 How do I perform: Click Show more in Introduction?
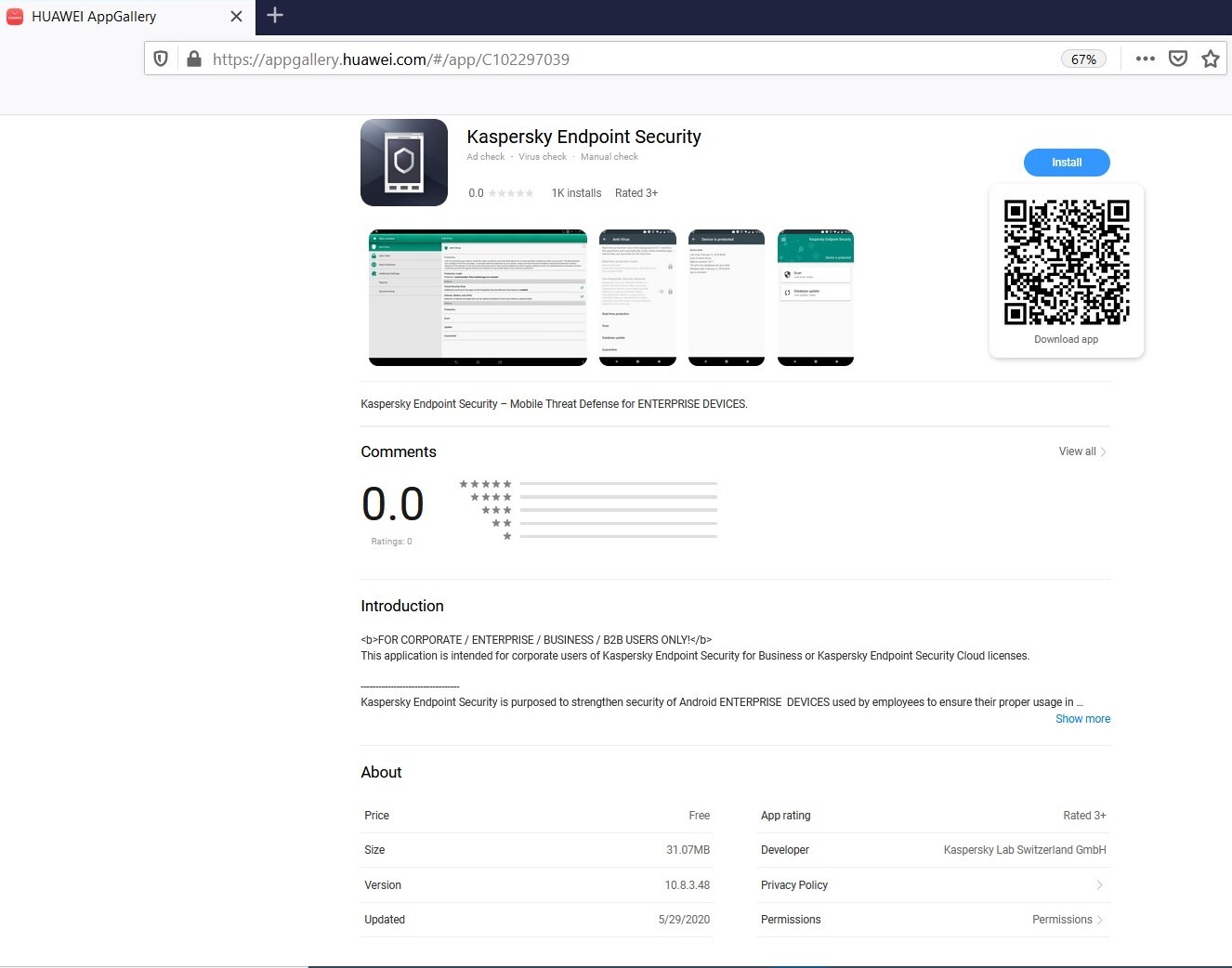pyautogui.click(x=1082, y=719)
